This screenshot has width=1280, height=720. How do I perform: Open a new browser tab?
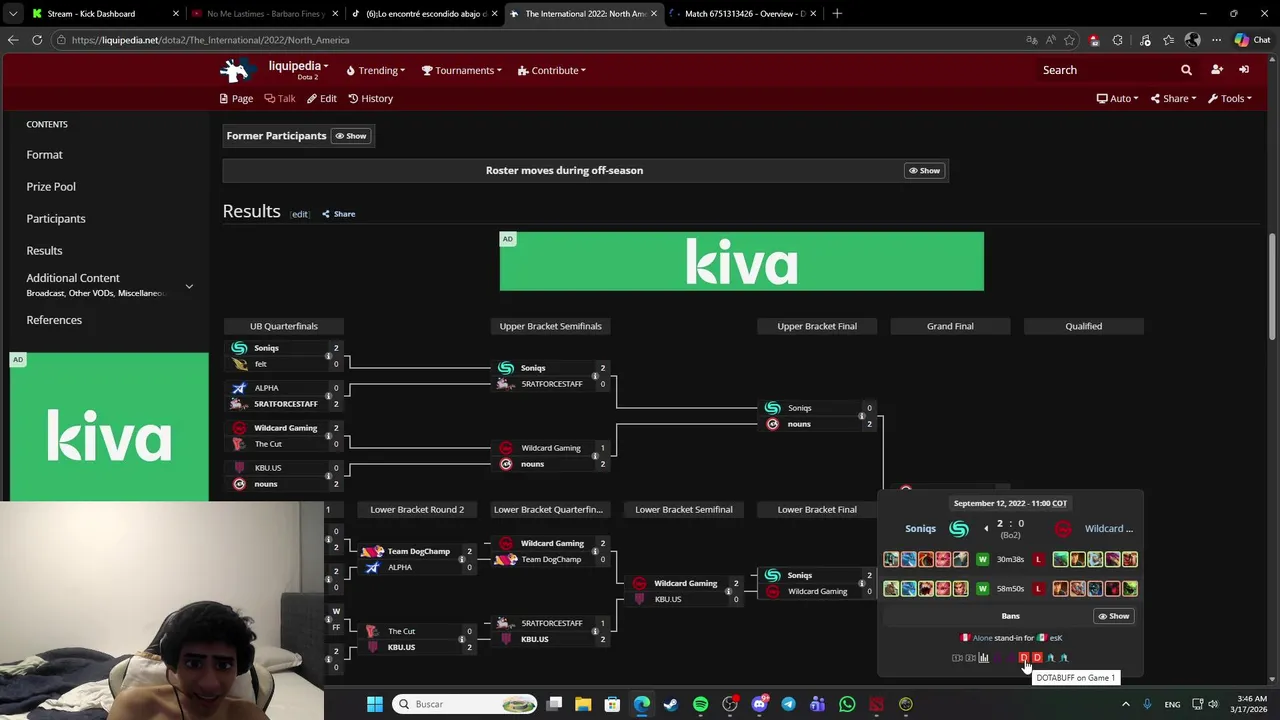point(837,14)
